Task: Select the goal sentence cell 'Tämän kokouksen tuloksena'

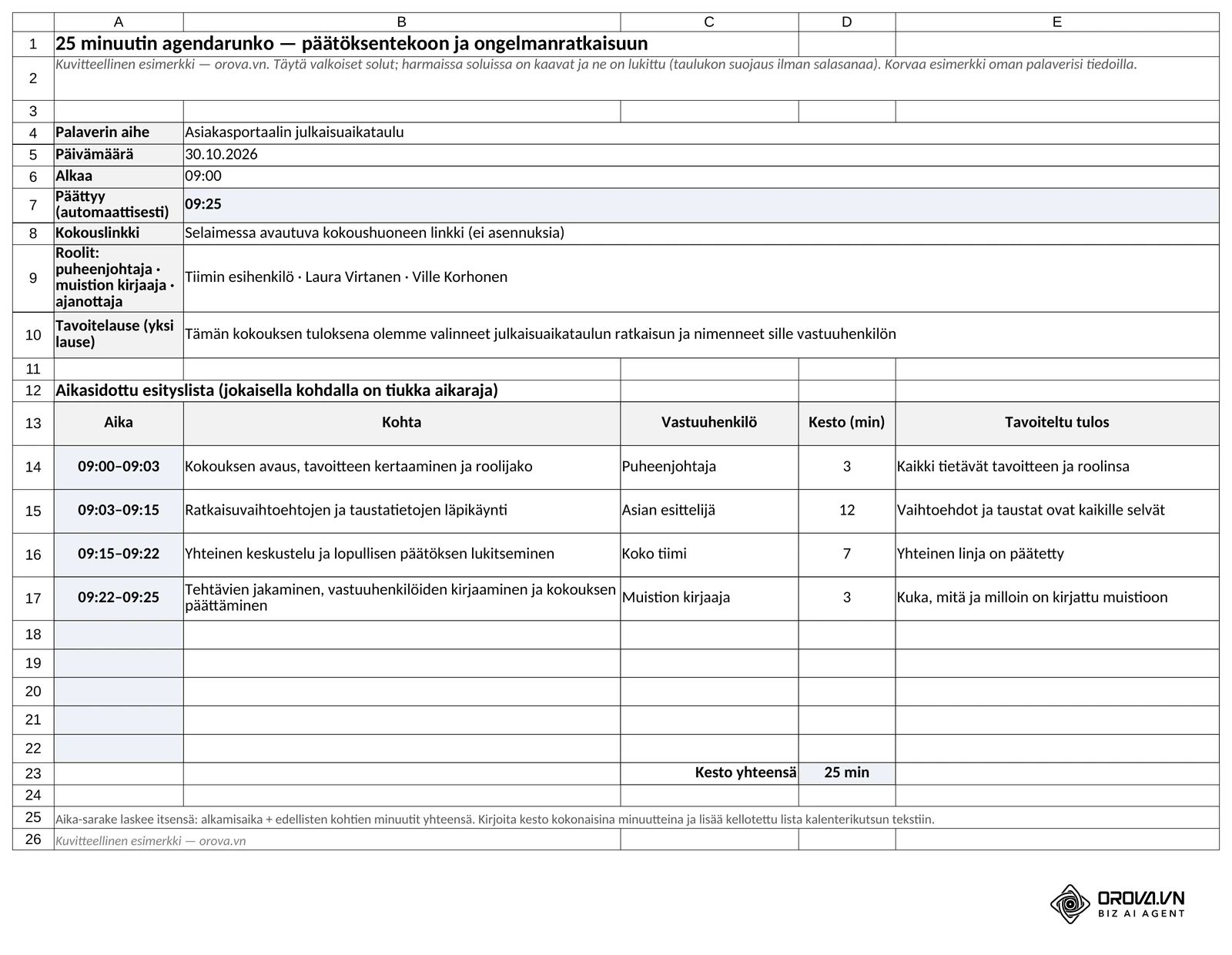Action: point(701,334)
